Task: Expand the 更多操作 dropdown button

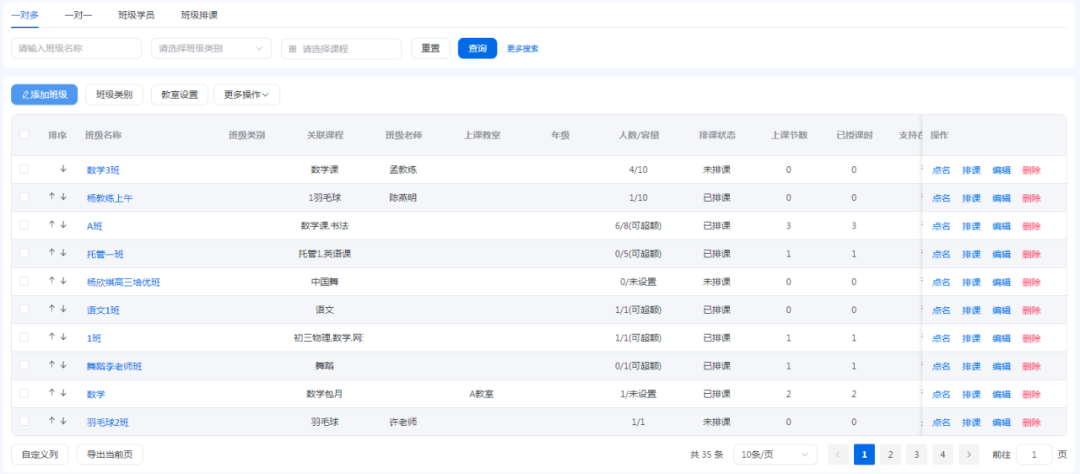Action: (246, 95)
